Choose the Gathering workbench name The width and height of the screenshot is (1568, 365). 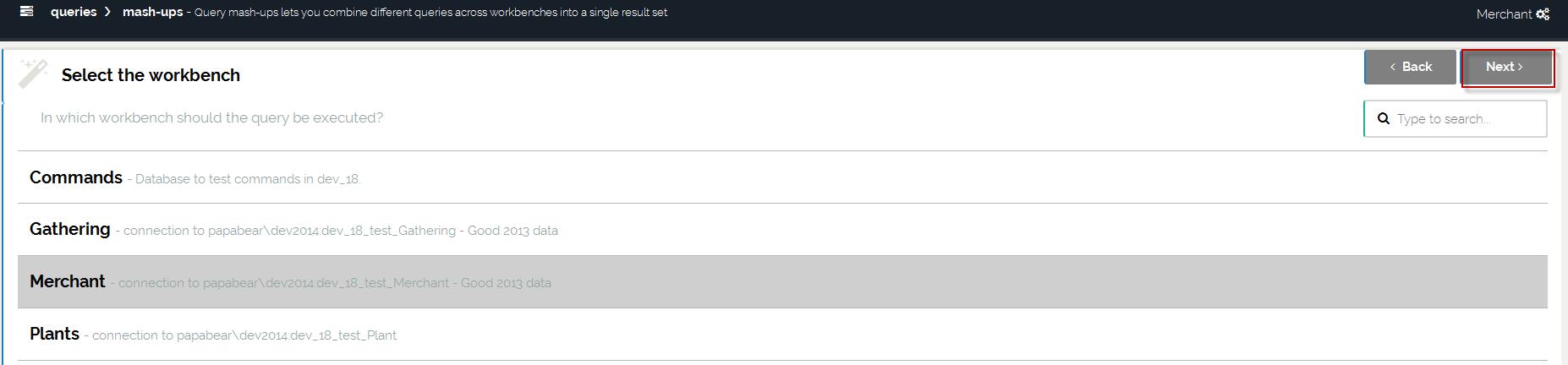tap(69, 229)
